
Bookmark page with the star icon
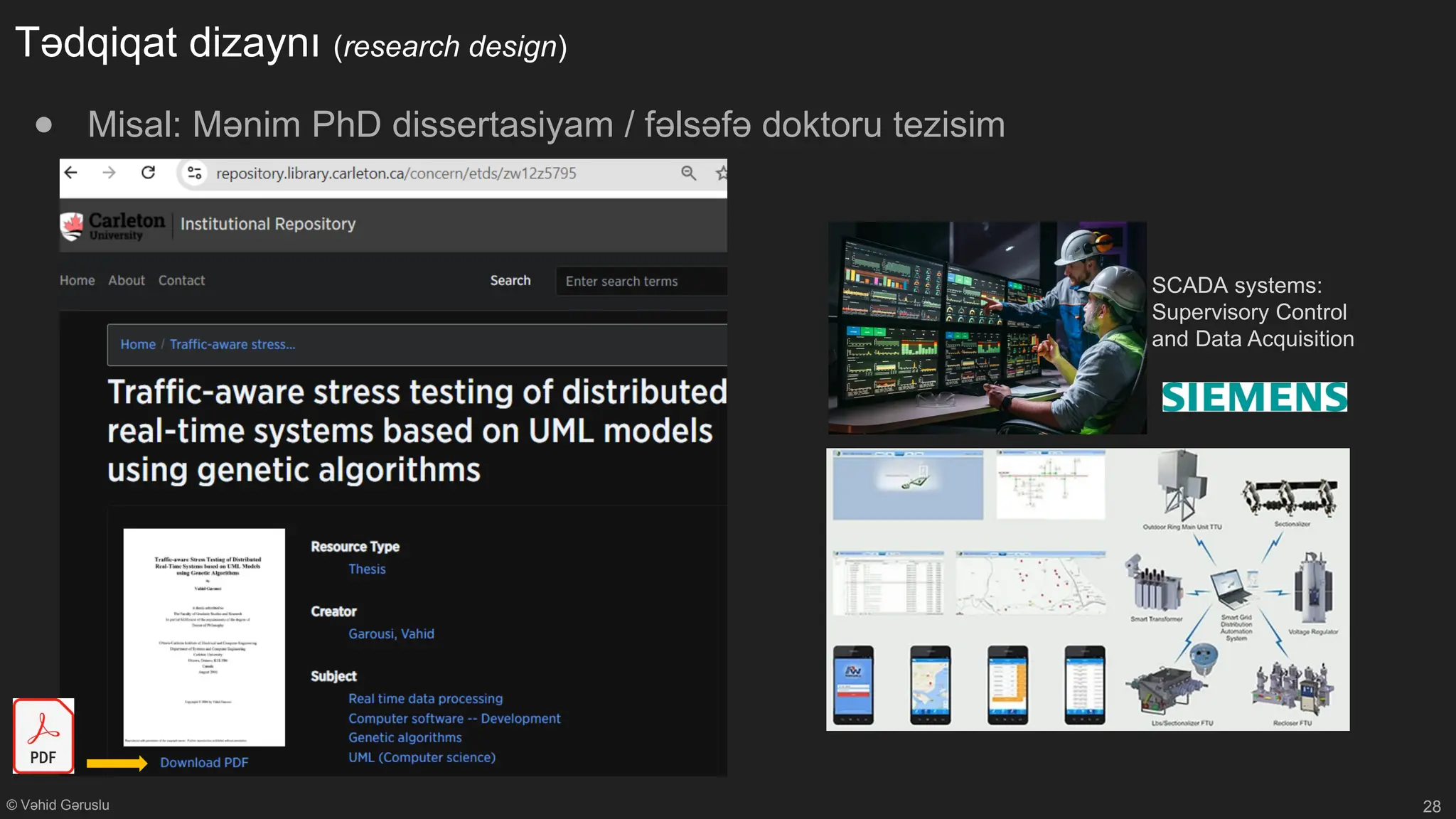click(x=721, y=173)
